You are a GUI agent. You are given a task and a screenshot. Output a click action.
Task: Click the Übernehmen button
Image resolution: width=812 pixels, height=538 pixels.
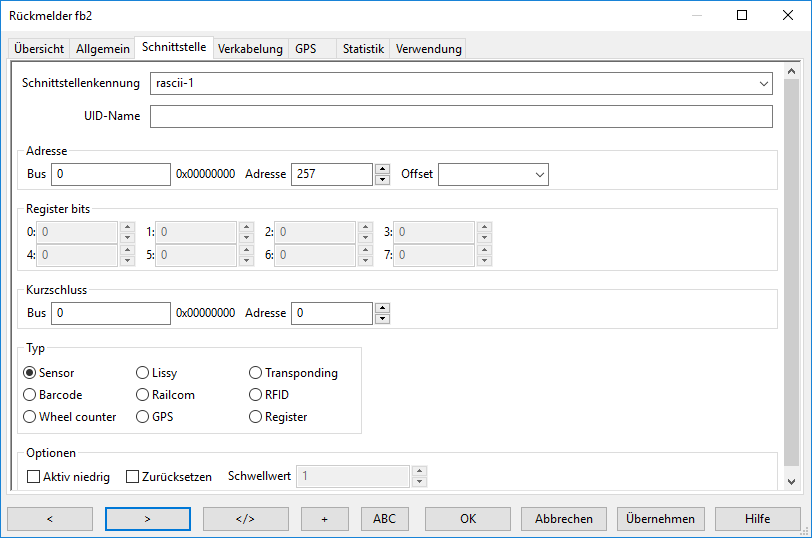661,519
